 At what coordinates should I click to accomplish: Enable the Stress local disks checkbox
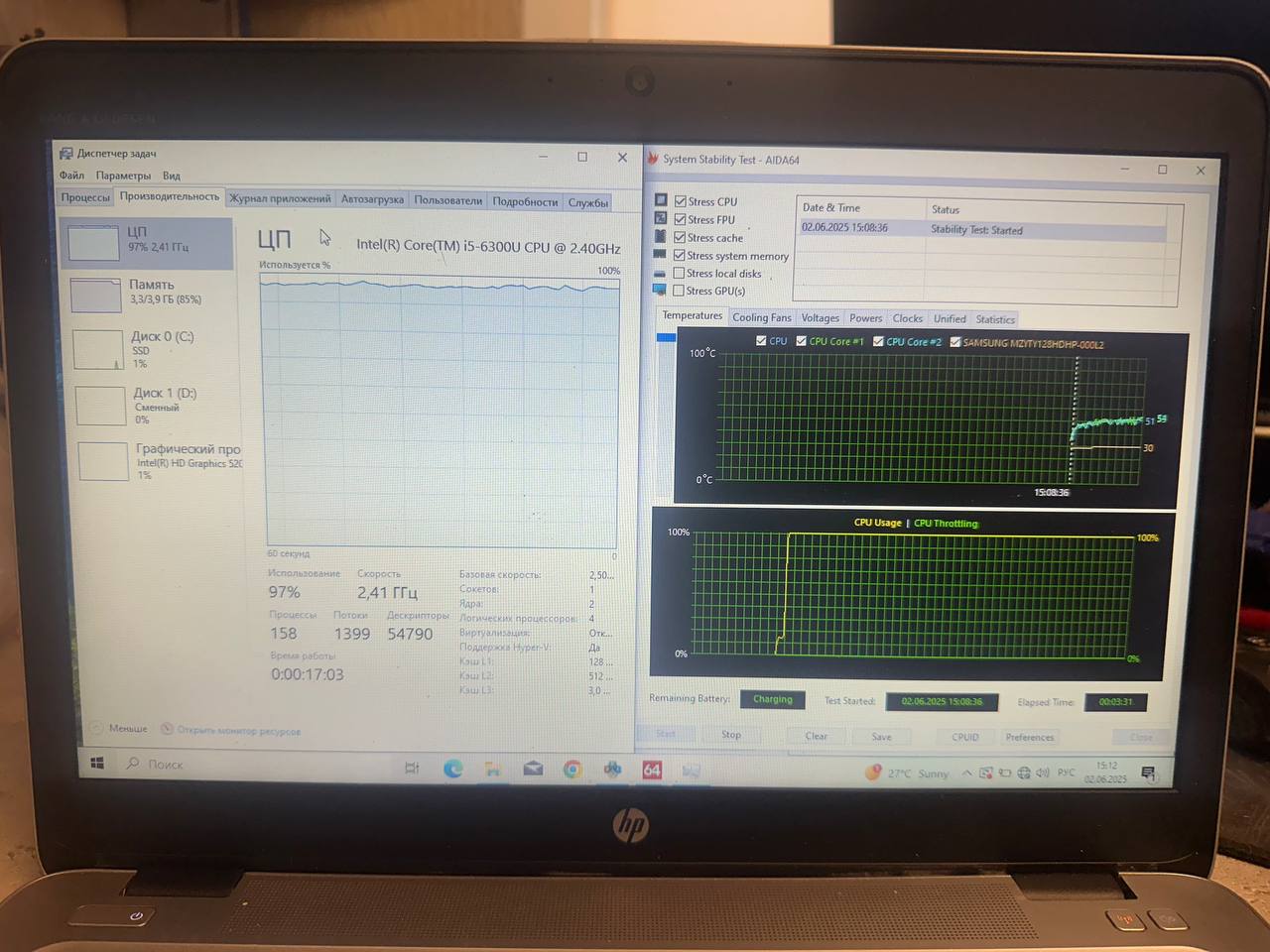680,273
